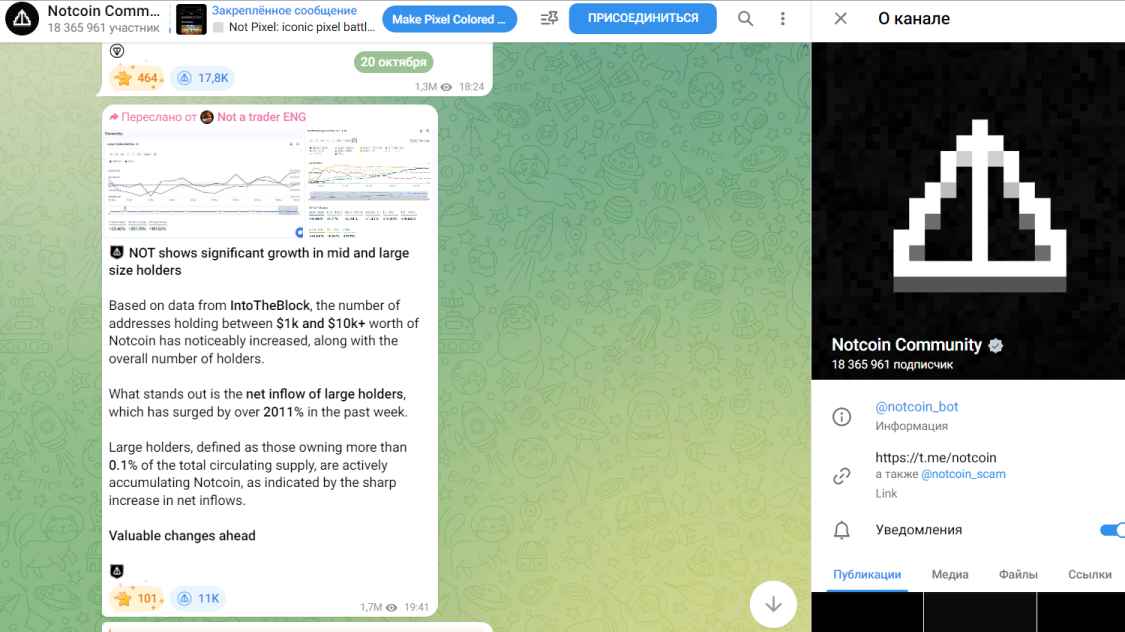
Task: Click the 'О канале' panel heading
Action: (x=914, y=19)
